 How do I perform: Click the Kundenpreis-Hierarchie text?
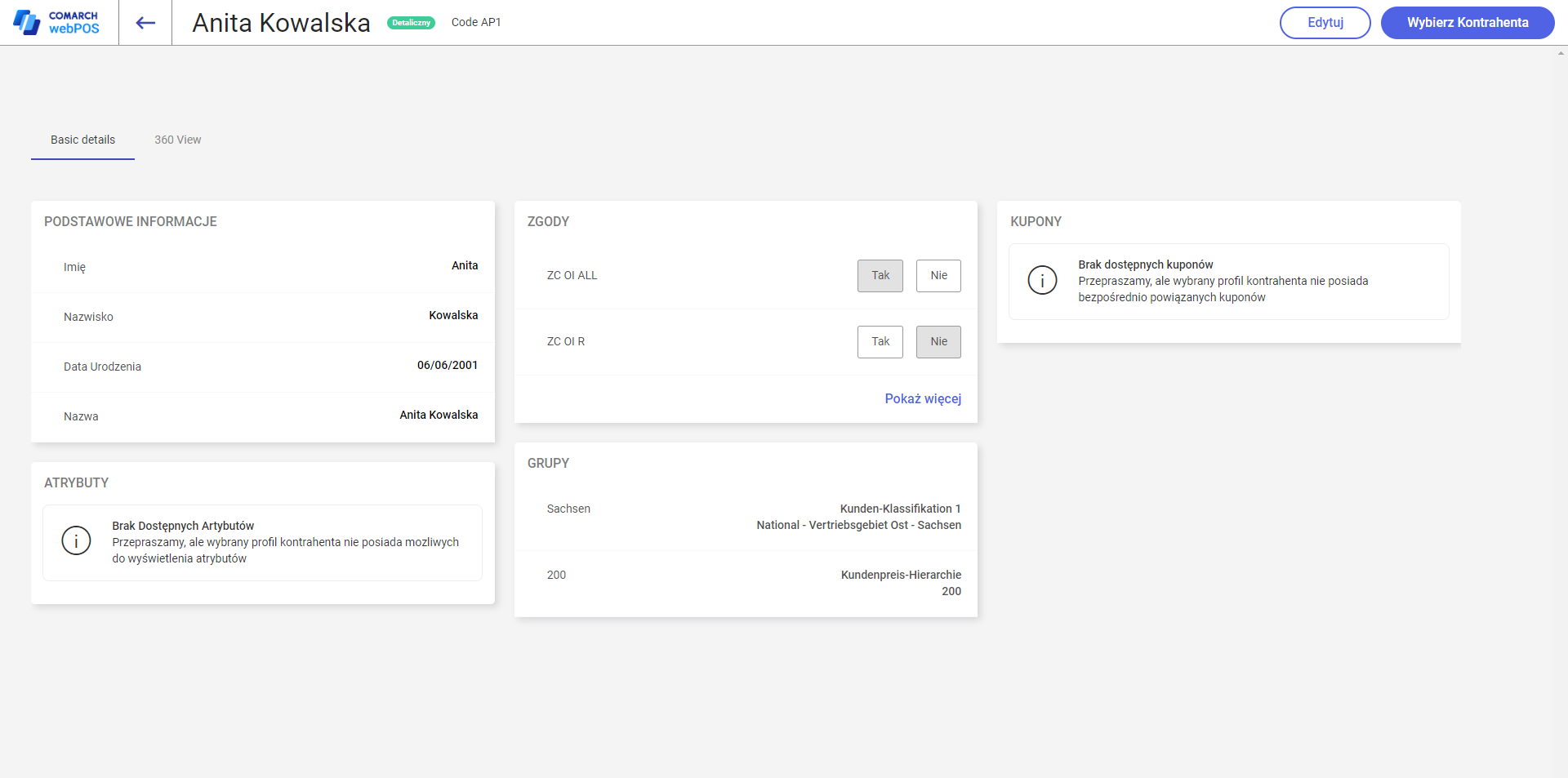coord(901,575)
